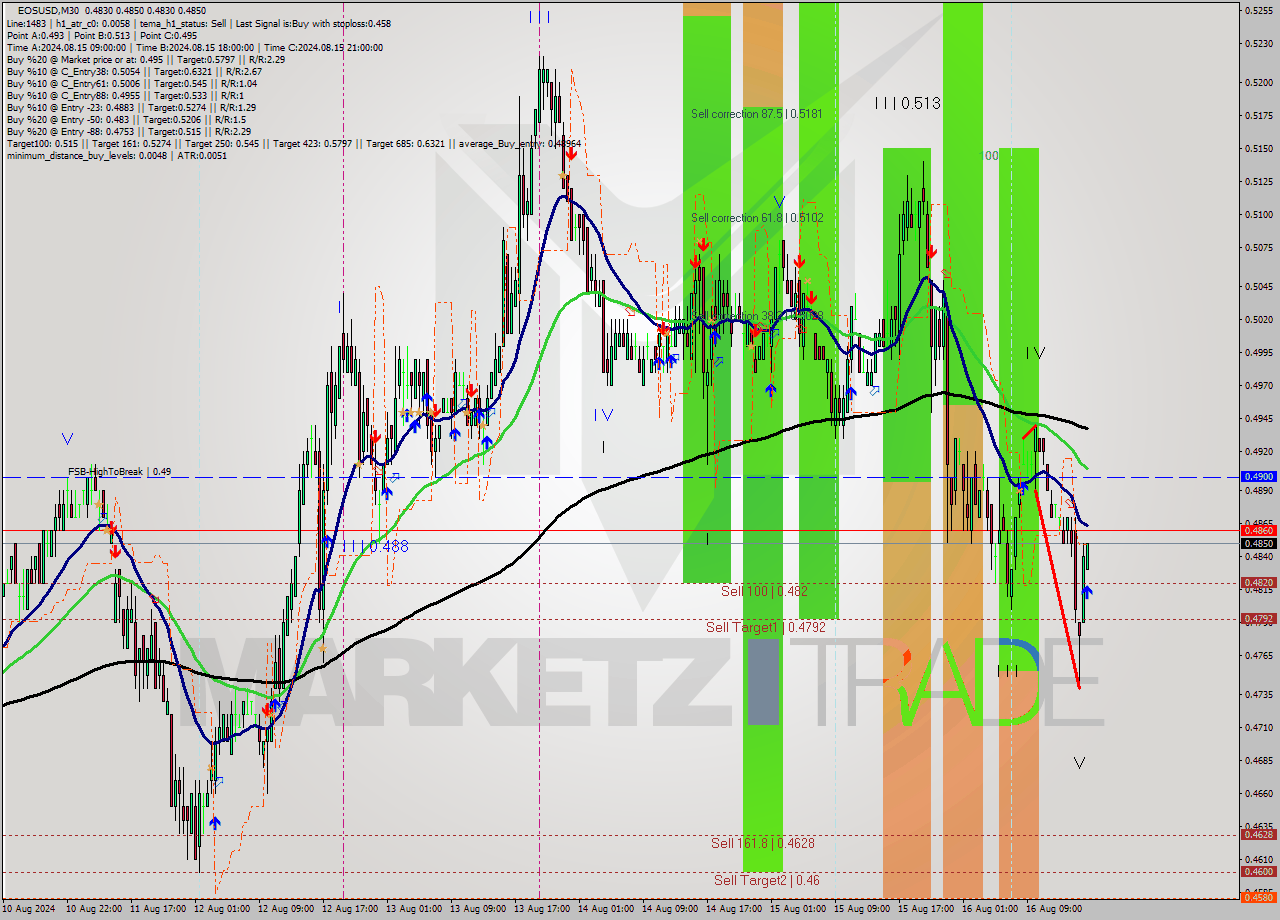This screenshot has height=920, width=1280.
Task: Click the 'Buy %10 @ Entry -23: 0.4883' line
Action: [x=131, y=107]
